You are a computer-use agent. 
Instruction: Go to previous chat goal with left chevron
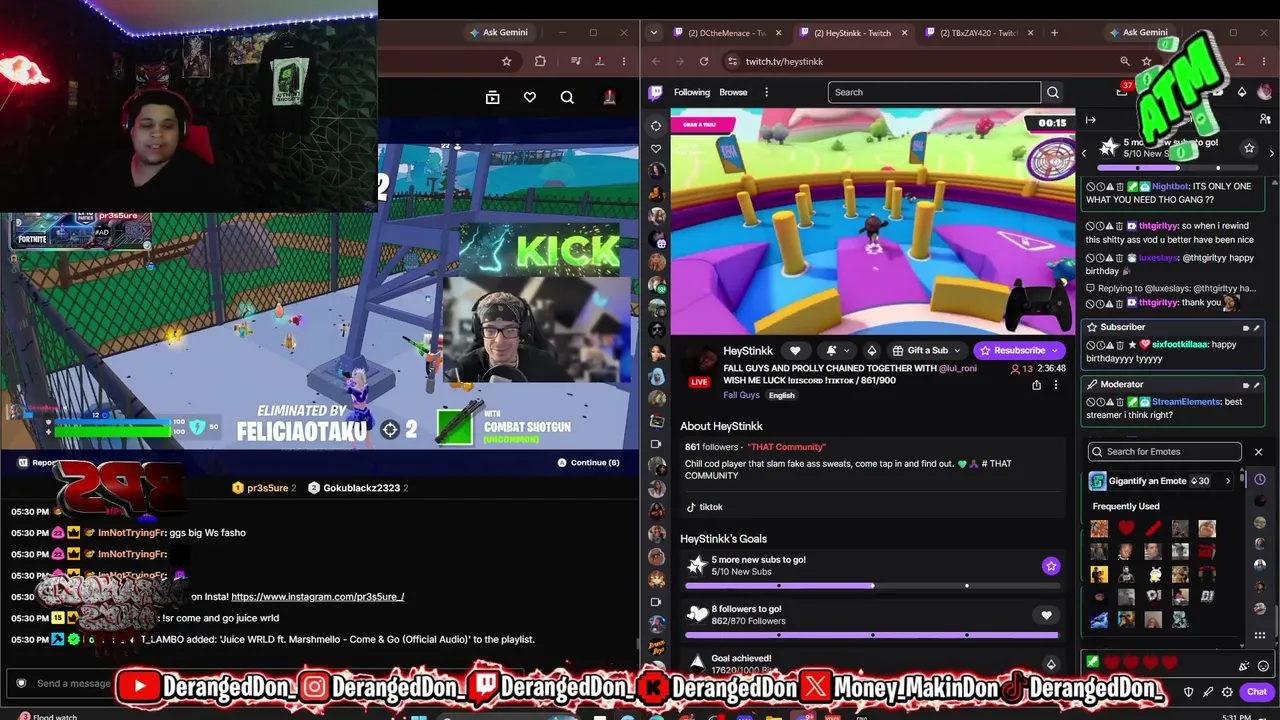tap(1084, 152)
